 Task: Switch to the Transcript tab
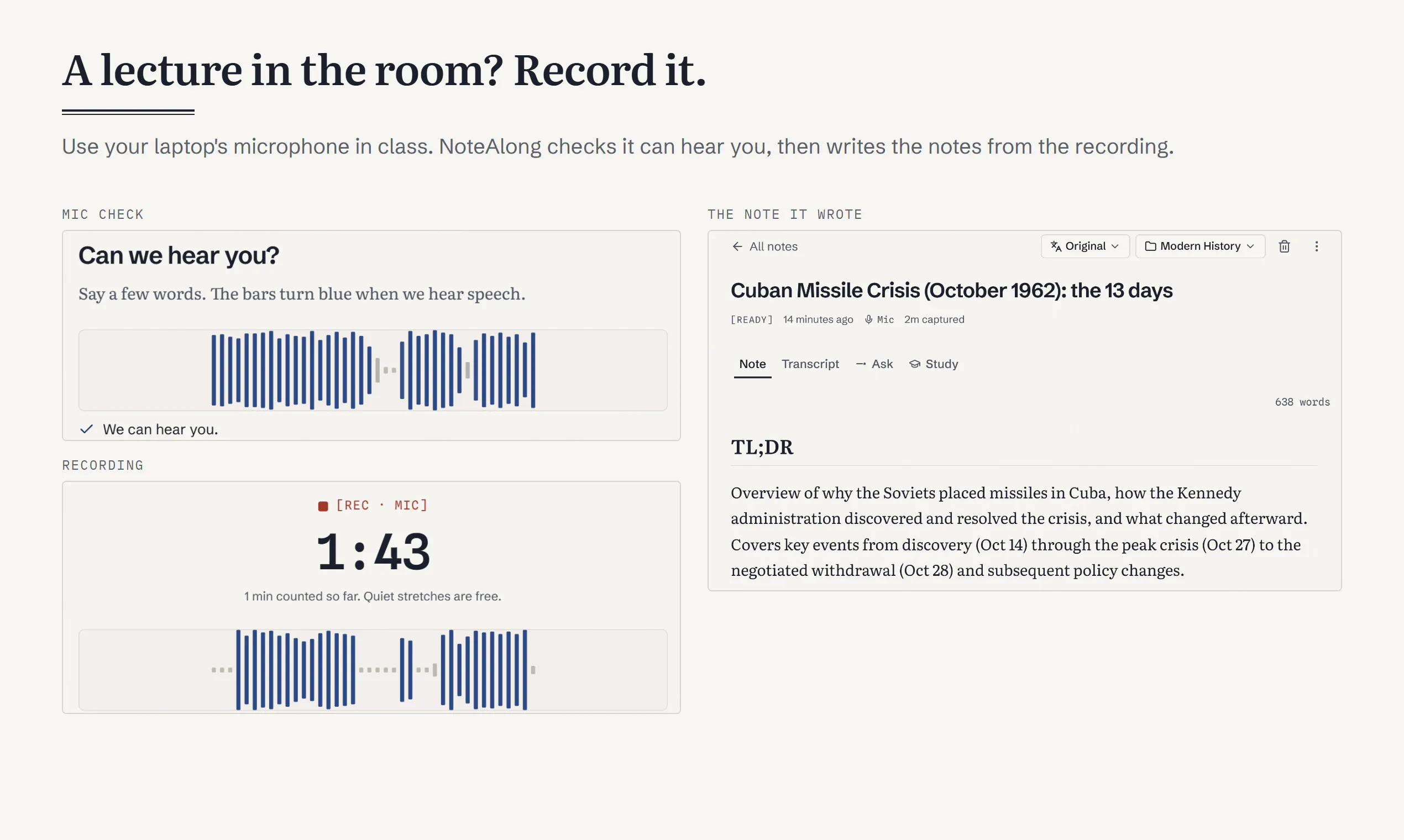pos(810,364)
